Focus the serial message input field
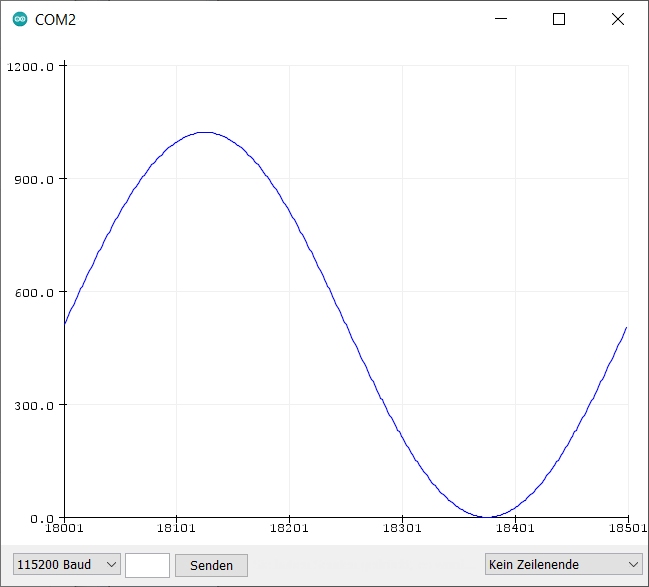Image resolution: width=649 pixels, height=587 pixels. coord(147,565)
